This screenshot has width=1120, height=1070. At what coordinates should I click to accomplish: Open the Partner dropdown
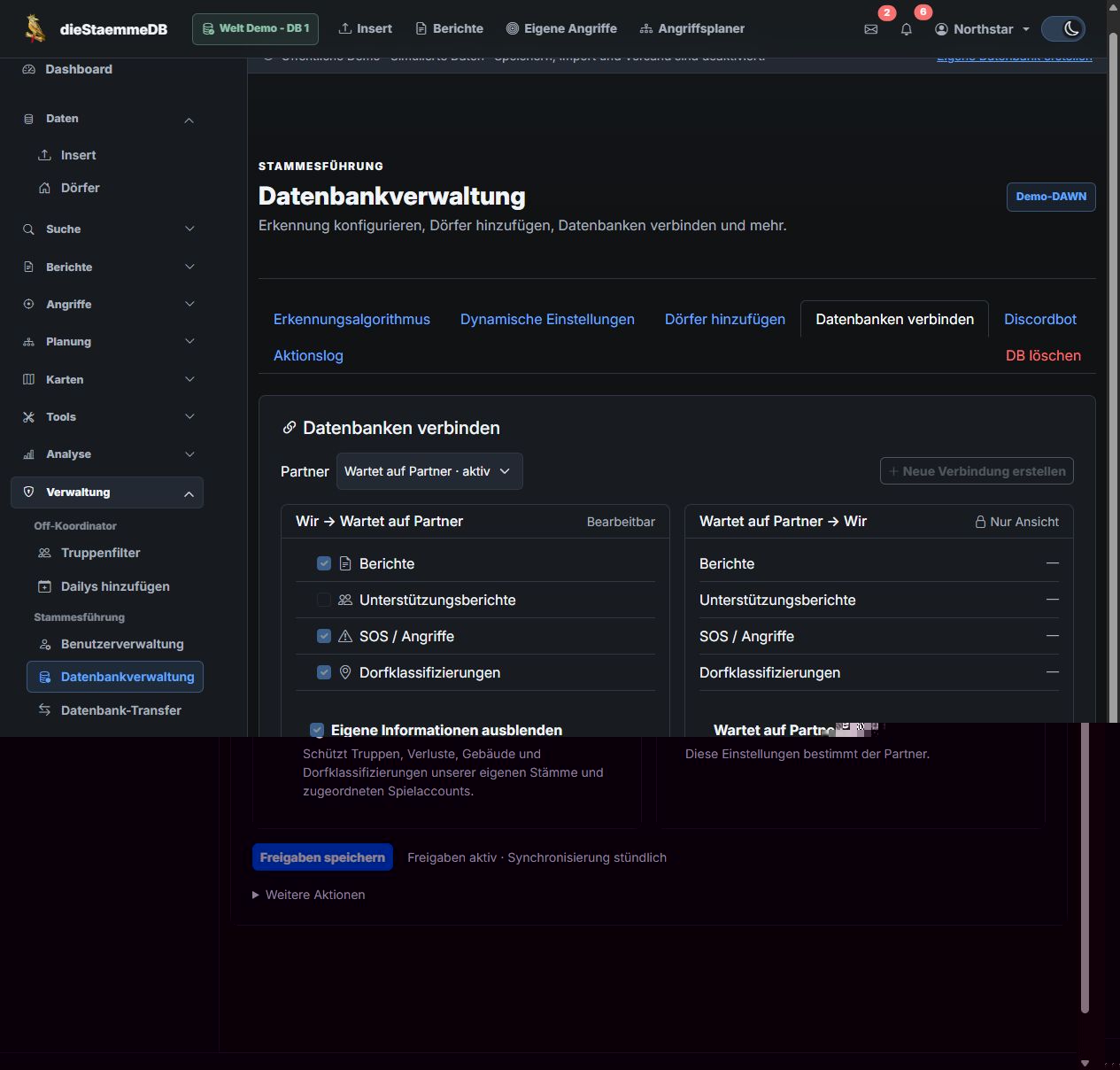(x=429, y=471)
